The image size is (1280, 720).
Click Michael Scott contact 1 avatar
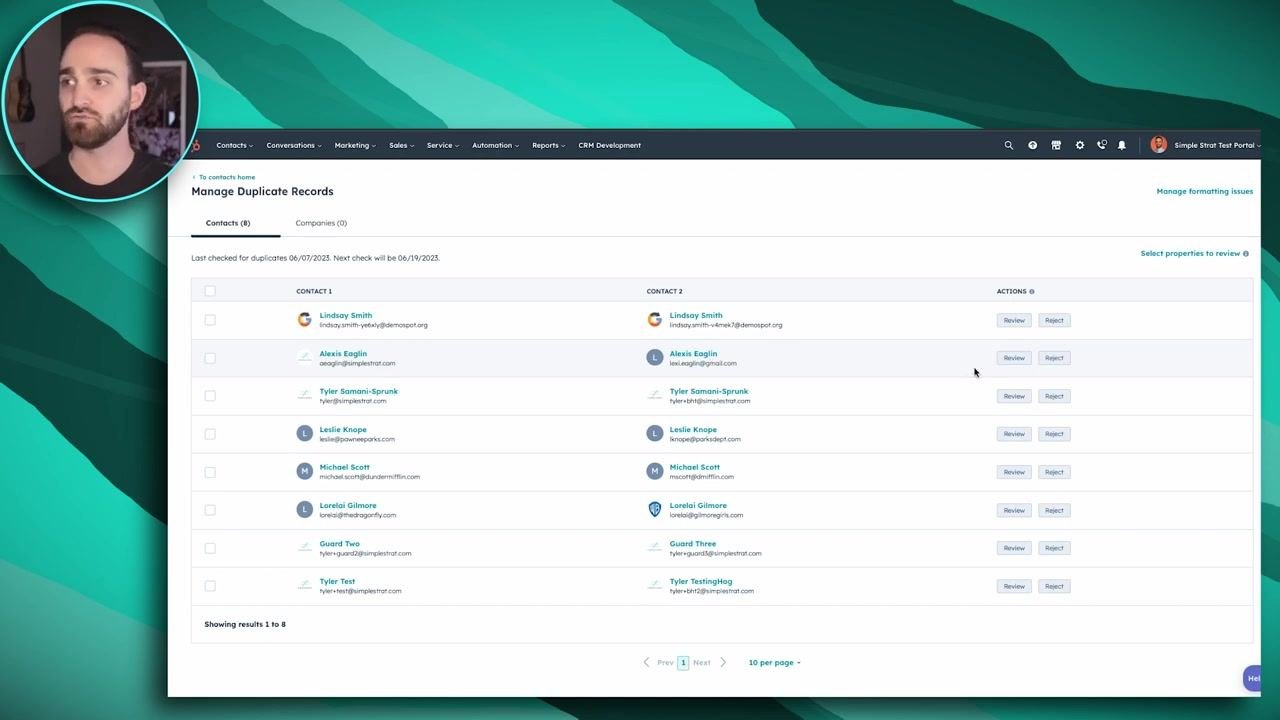tap(304, 472)
